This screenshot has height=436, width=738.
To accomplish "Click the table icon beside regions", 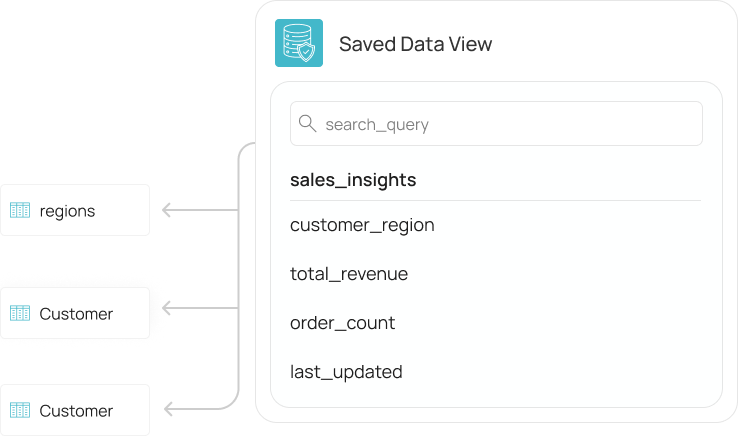I will click(20, 210).
